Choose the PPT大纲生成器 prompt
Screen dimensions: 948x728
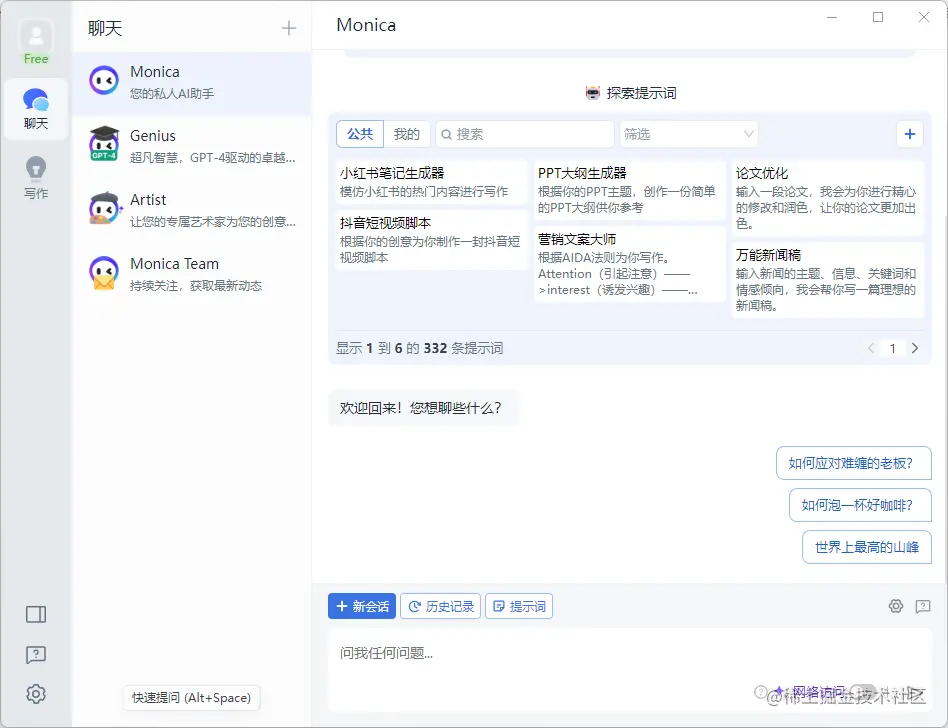pos(629,190)
